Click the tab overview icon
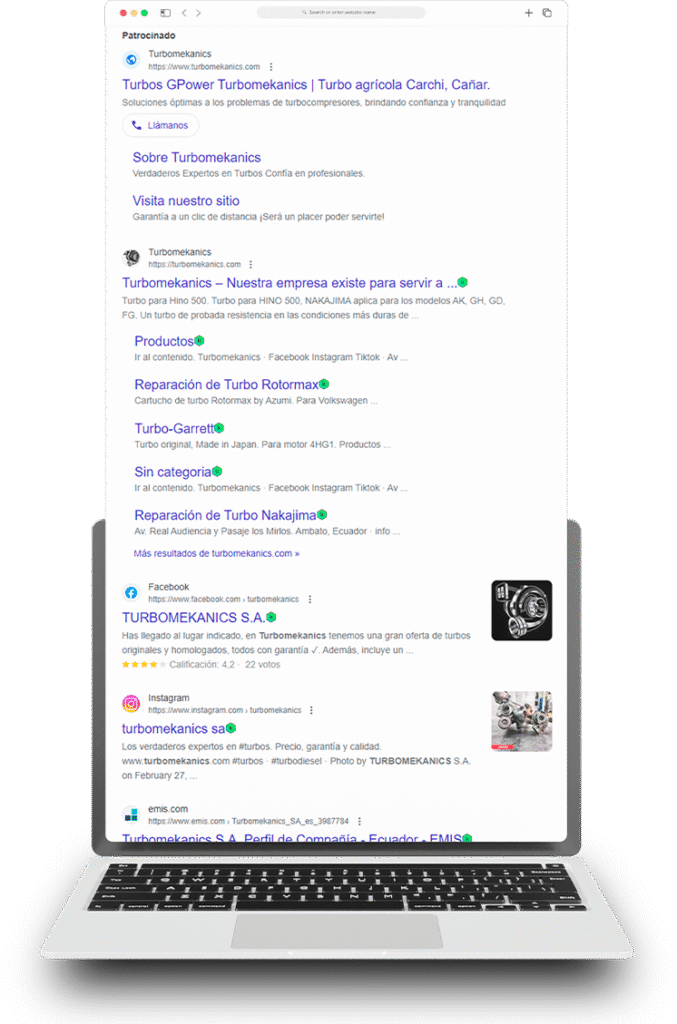Viewport: 677px width, 1024px height. 547,12
